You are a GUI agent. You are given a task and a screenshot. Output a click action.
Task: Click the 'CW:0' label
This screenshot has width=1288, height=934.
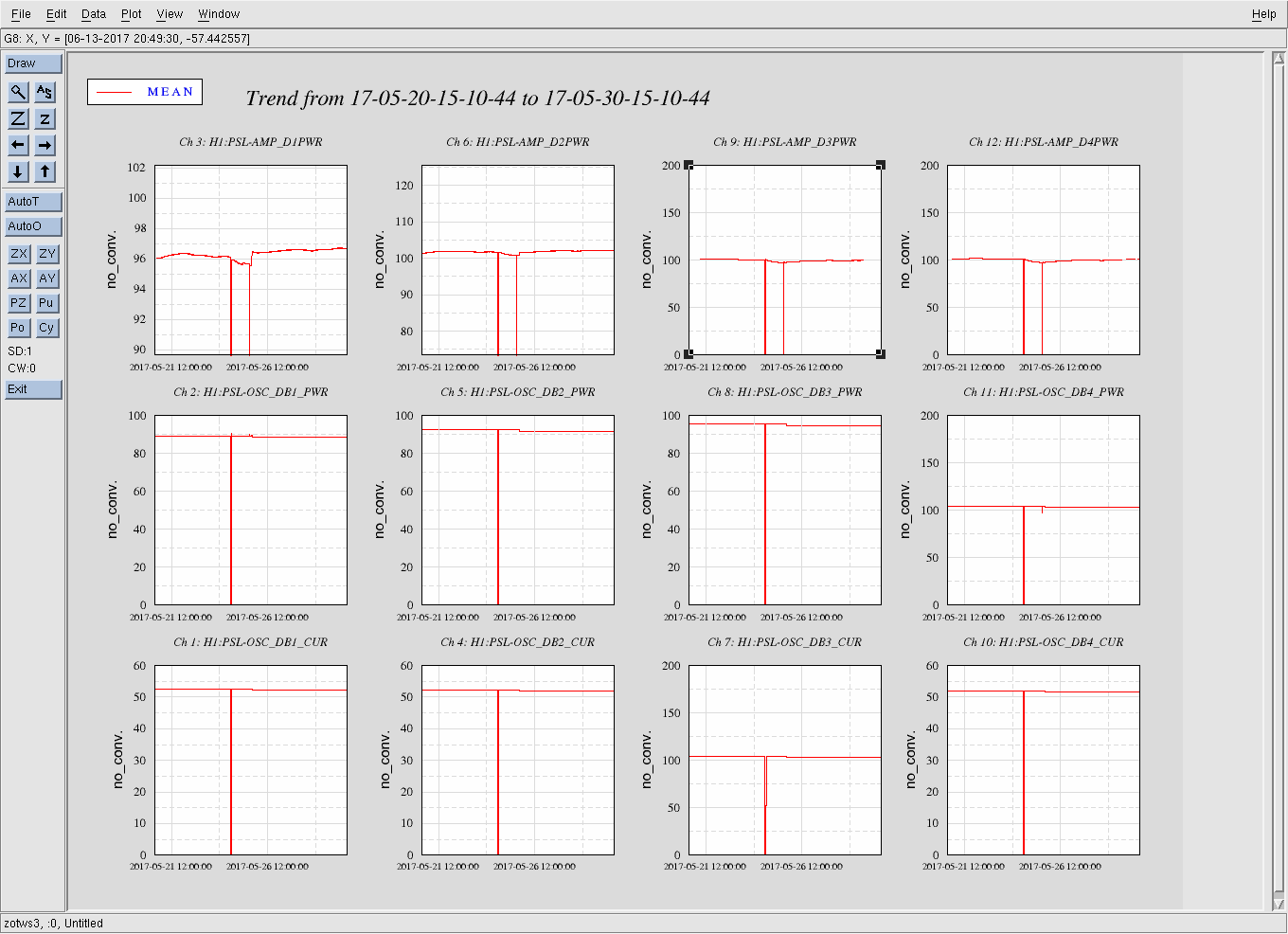(22, 368)
